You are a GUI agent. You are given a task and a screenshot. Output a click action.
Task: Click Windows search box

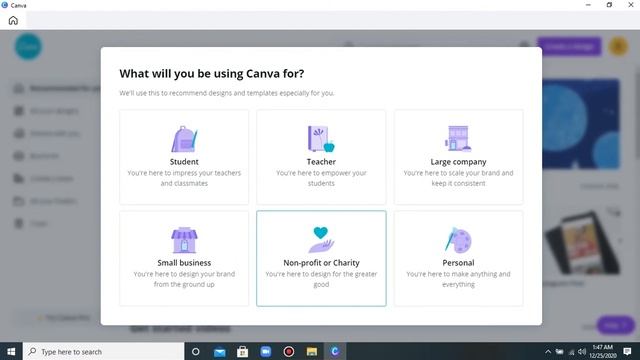104,351
